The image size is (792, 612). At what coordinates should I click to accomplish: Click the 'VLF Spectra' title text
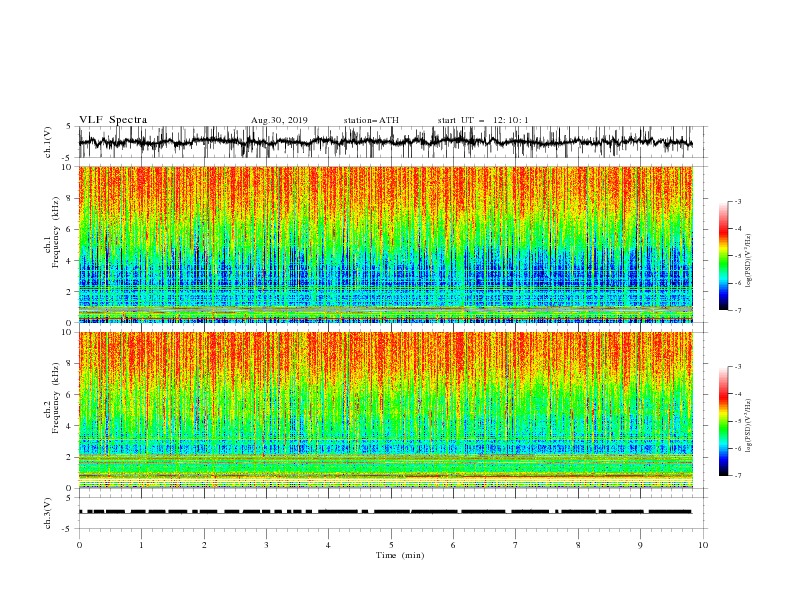point(113,120)
